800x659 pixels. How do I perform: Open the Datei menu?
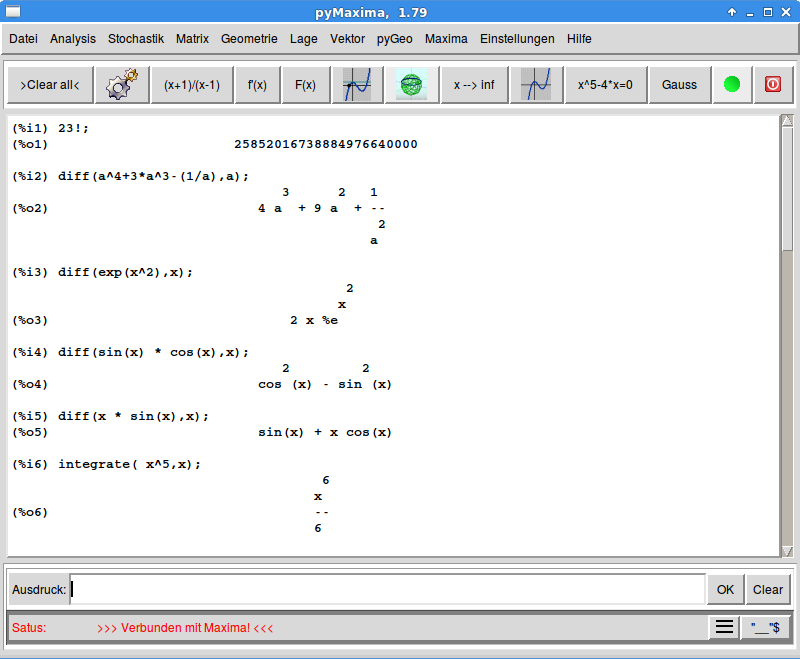pyautogui.click(x=23, y=39)
